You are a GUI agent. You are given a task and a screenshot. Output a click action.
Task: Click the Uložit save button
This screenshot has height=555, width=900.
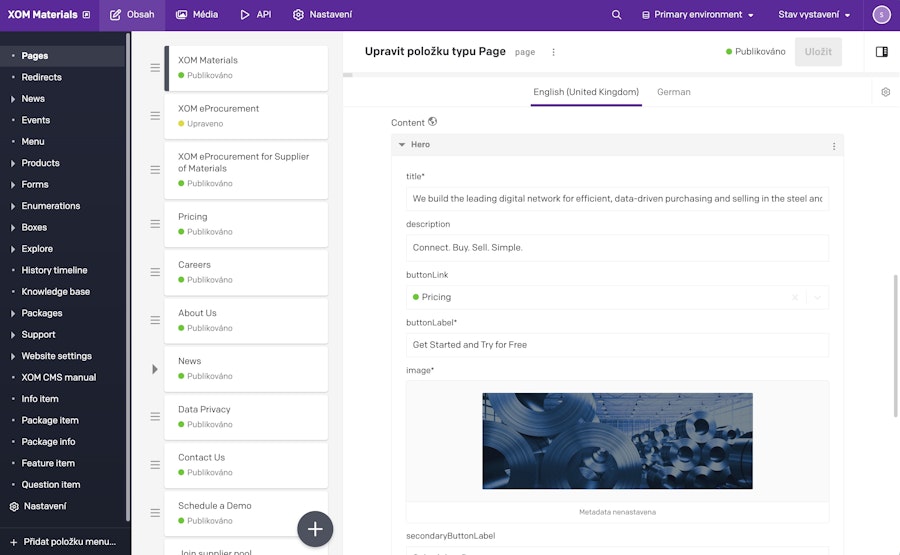[x=818, y=52]
